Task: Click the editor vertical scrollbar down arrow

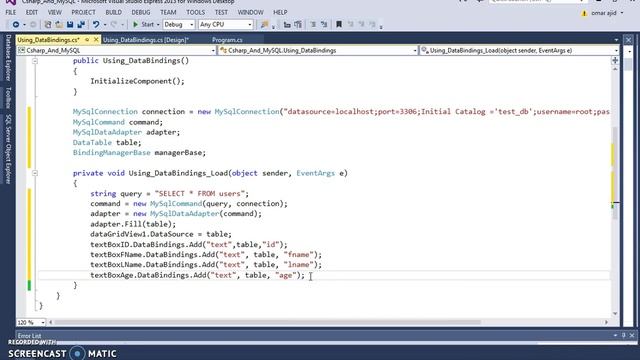Action: 615,313
